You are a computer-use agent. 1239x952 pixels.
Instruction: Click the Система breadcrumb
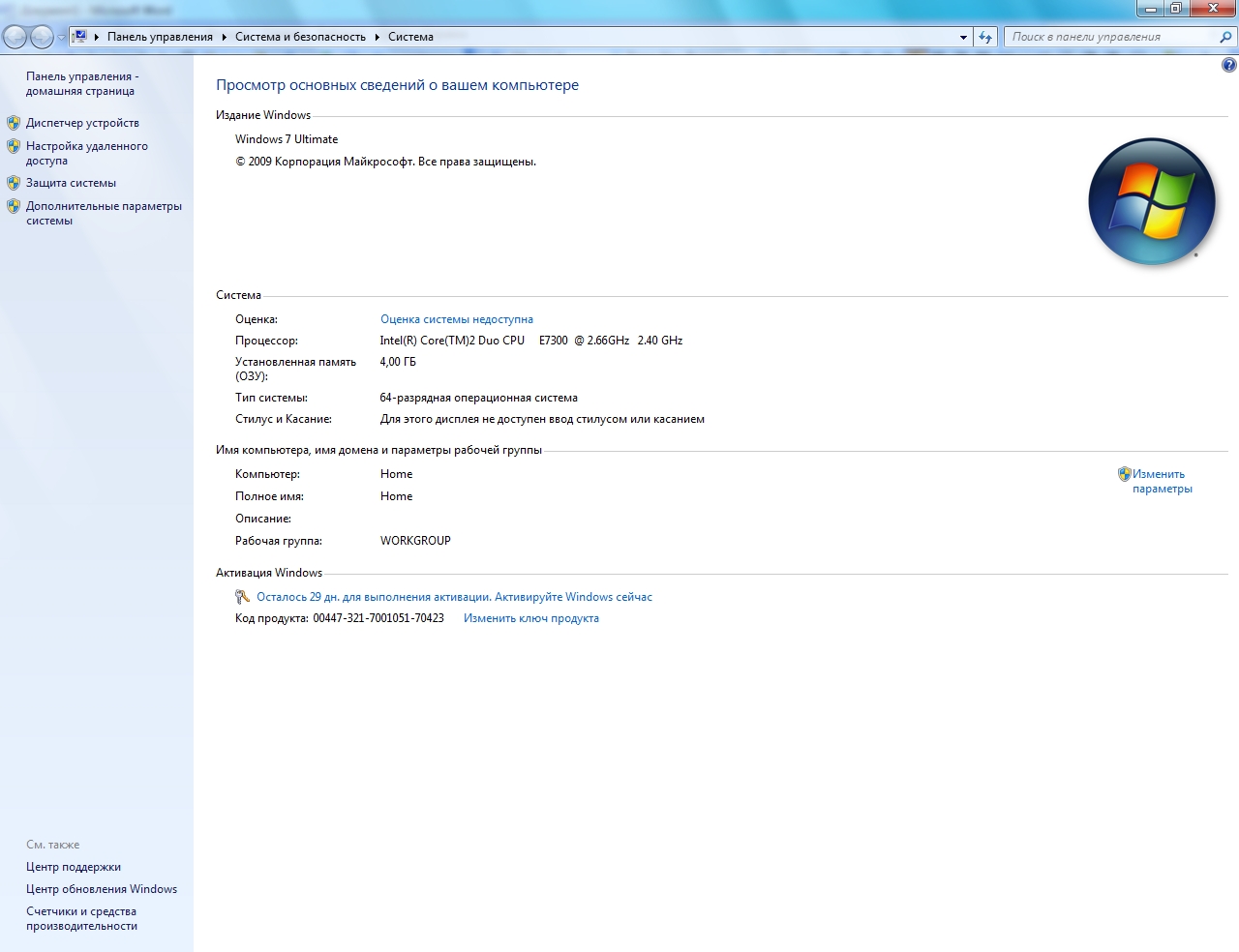pyautogui.click(x=410, y=37)
